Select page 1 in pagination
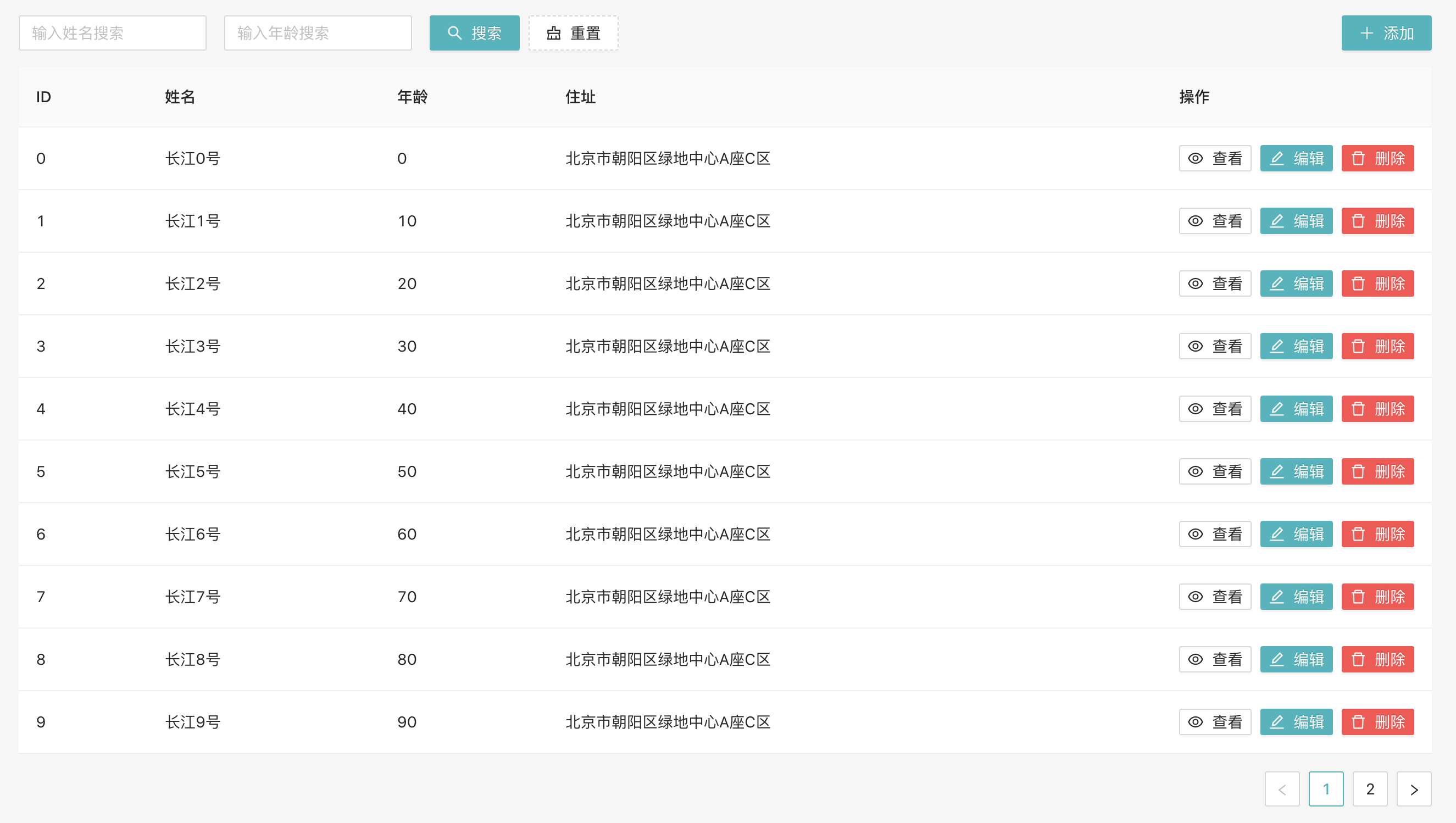Screen dimensions: 1456x823 [x=1325, y=789]
